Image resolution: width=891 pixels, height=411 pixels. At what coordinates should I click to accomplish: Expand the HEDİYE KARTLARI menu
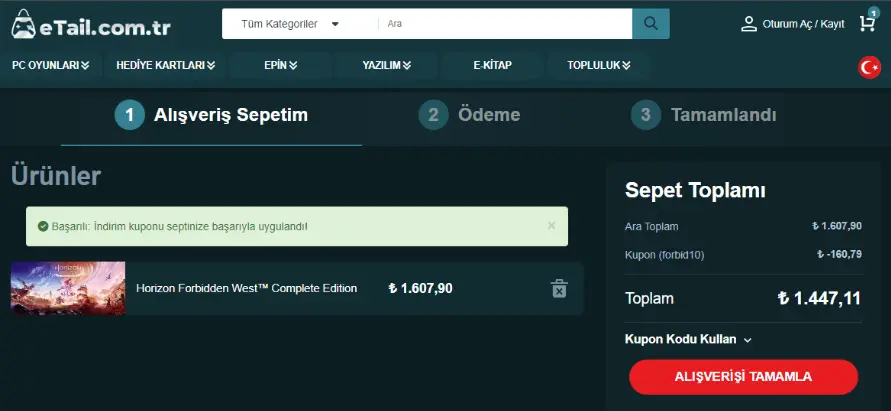click(x=165, y=65)
